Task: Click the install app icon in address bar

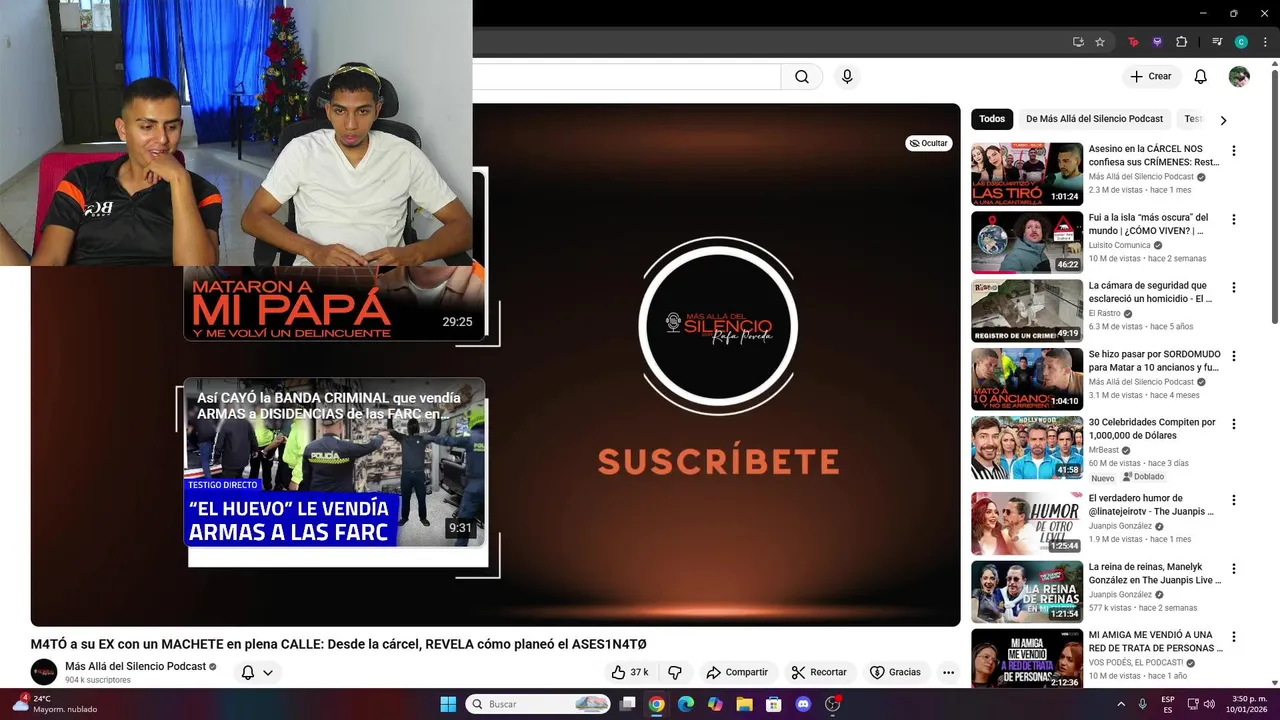Action: tap(1078, 42)
